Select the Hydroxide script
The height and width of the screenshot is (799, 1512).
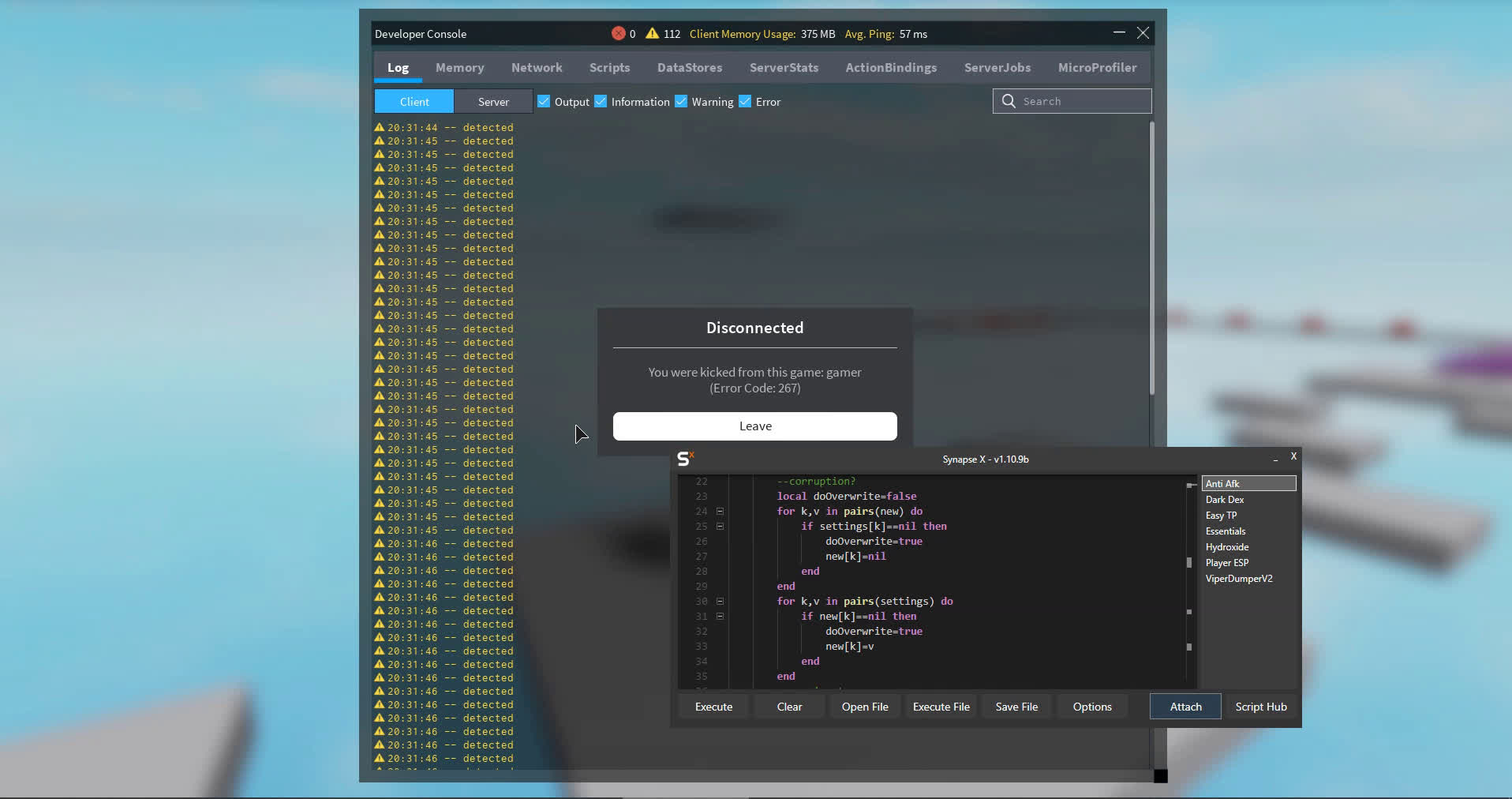tap(1249, 547)
